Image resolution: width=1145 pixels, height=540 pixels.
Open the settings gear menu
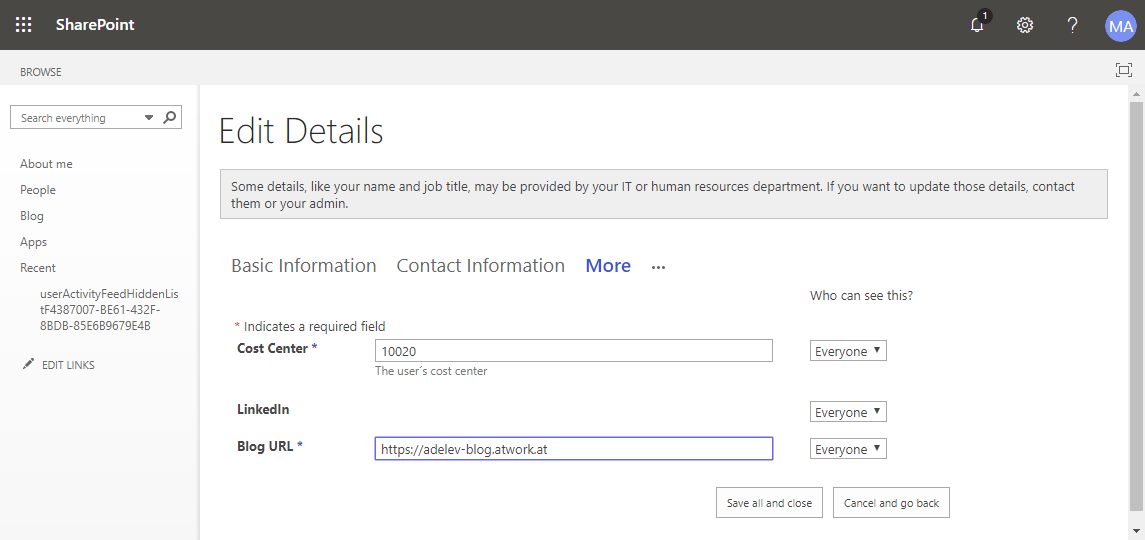tap(1025, 25)
